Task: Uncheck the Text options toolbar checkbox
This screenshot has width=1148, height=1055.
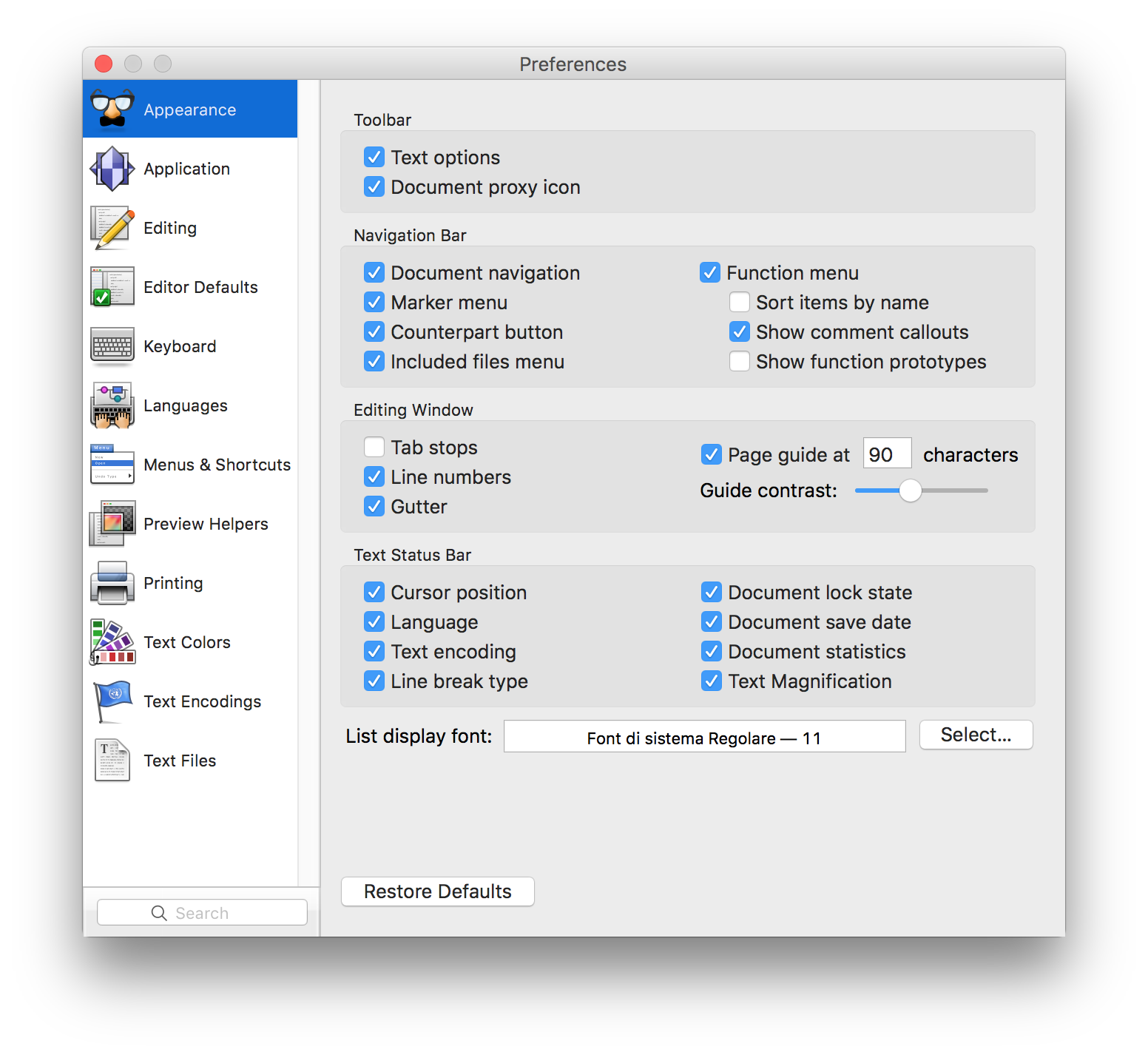Action: [x=374, y=157]
